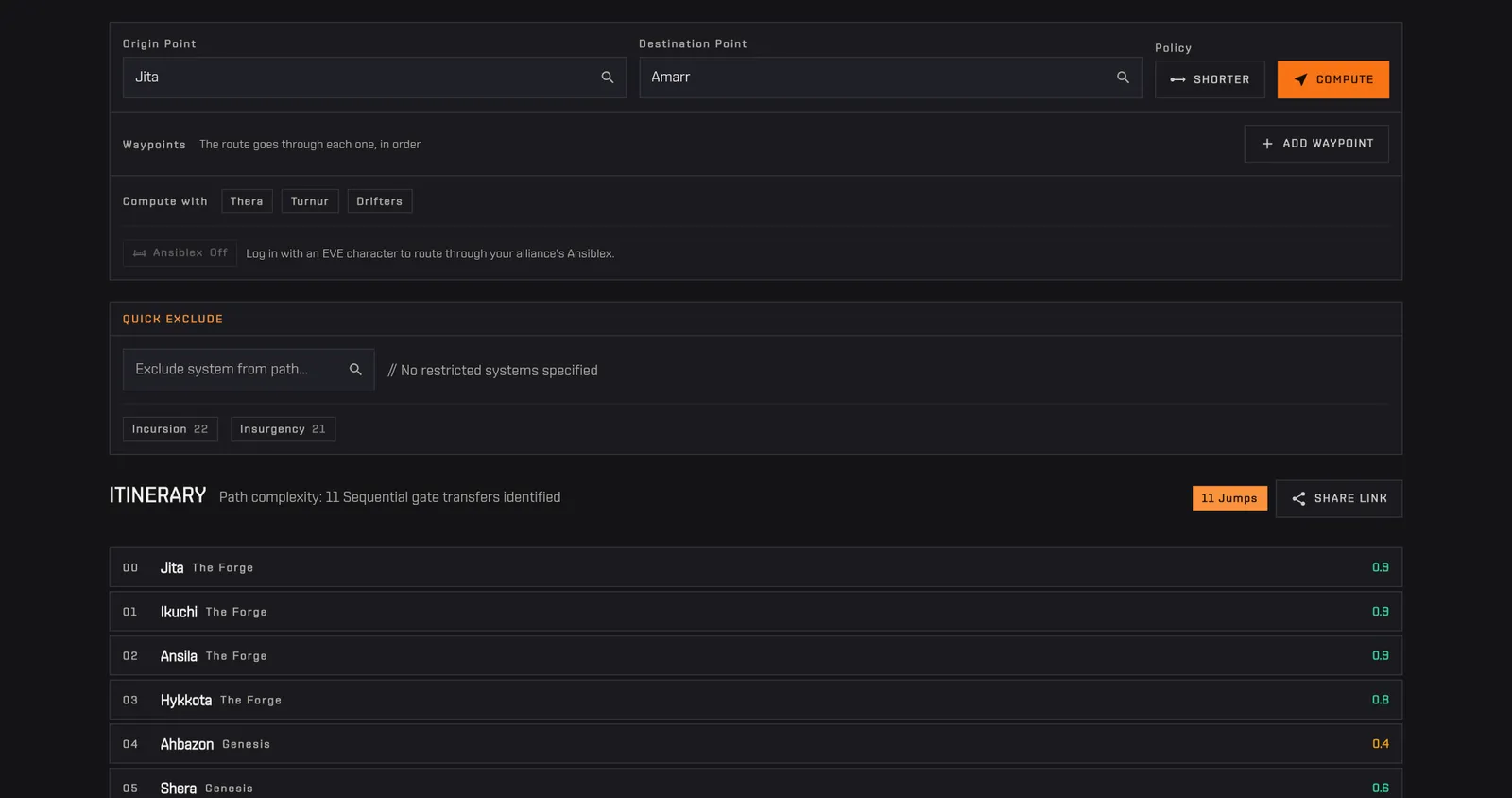Click the Waypoints label

154,145
